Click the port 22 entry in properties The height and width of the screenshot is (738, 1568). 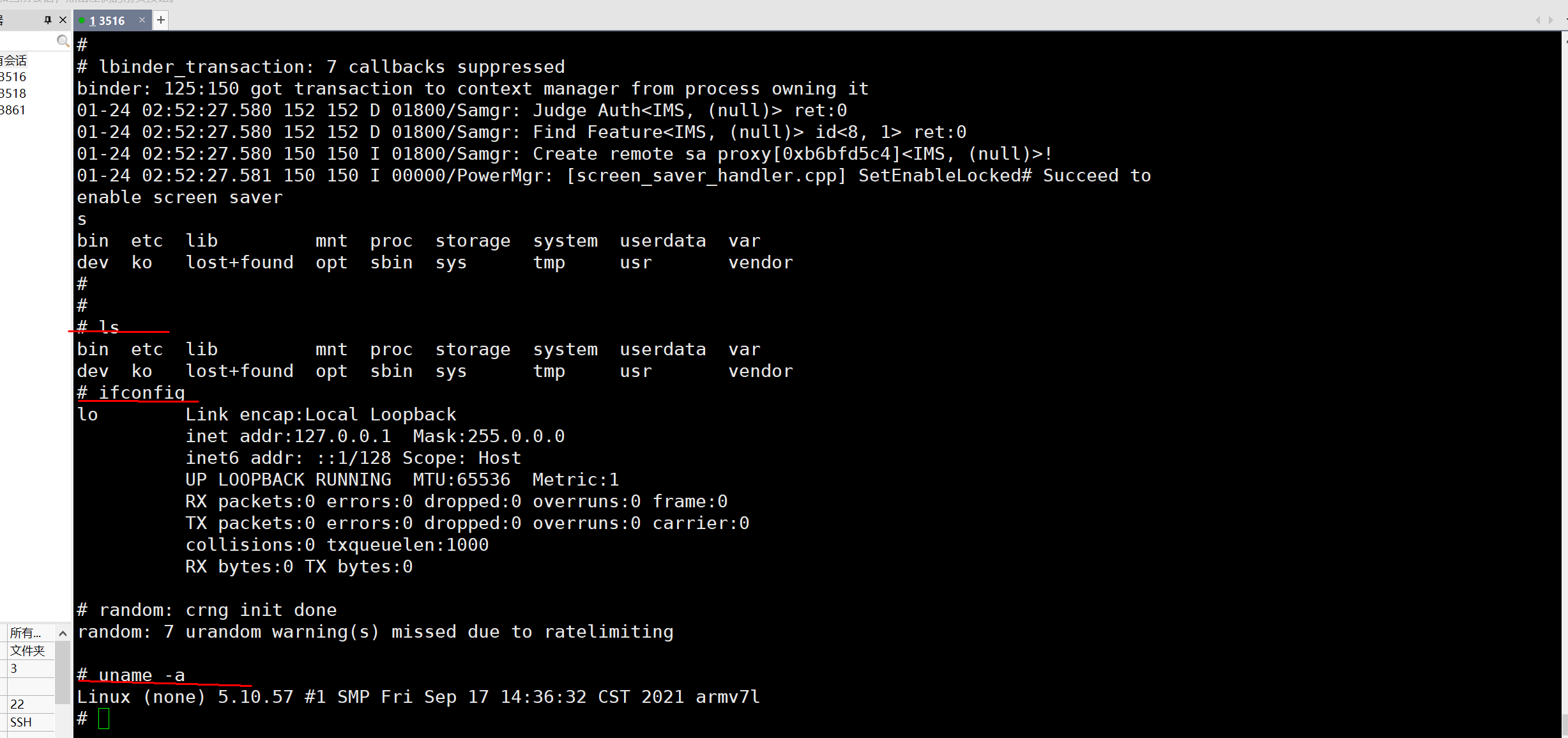coord(18,703)
